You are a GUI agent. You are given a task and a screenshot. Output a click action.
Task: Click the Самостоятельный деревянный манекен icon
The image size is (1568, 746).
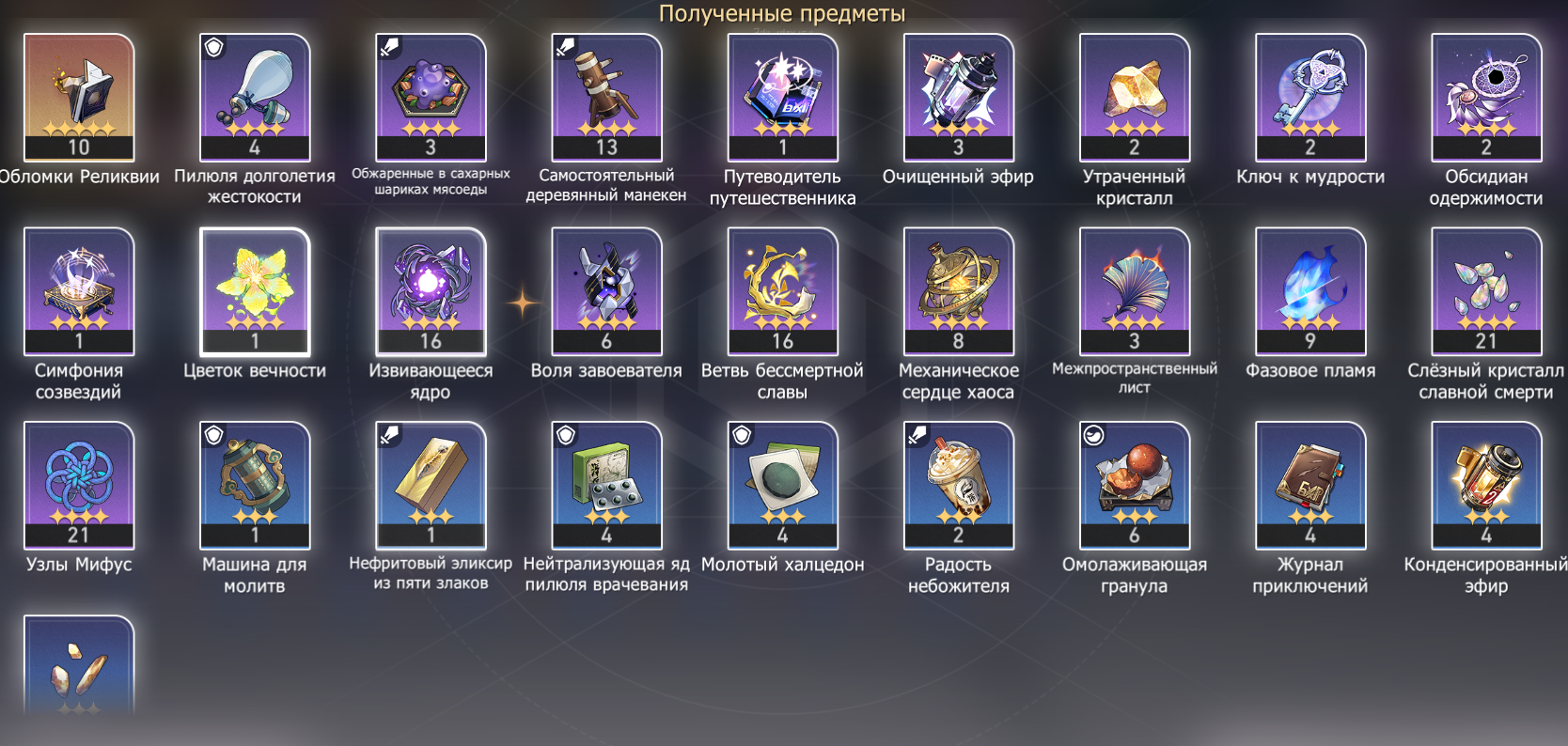(606, 98)
